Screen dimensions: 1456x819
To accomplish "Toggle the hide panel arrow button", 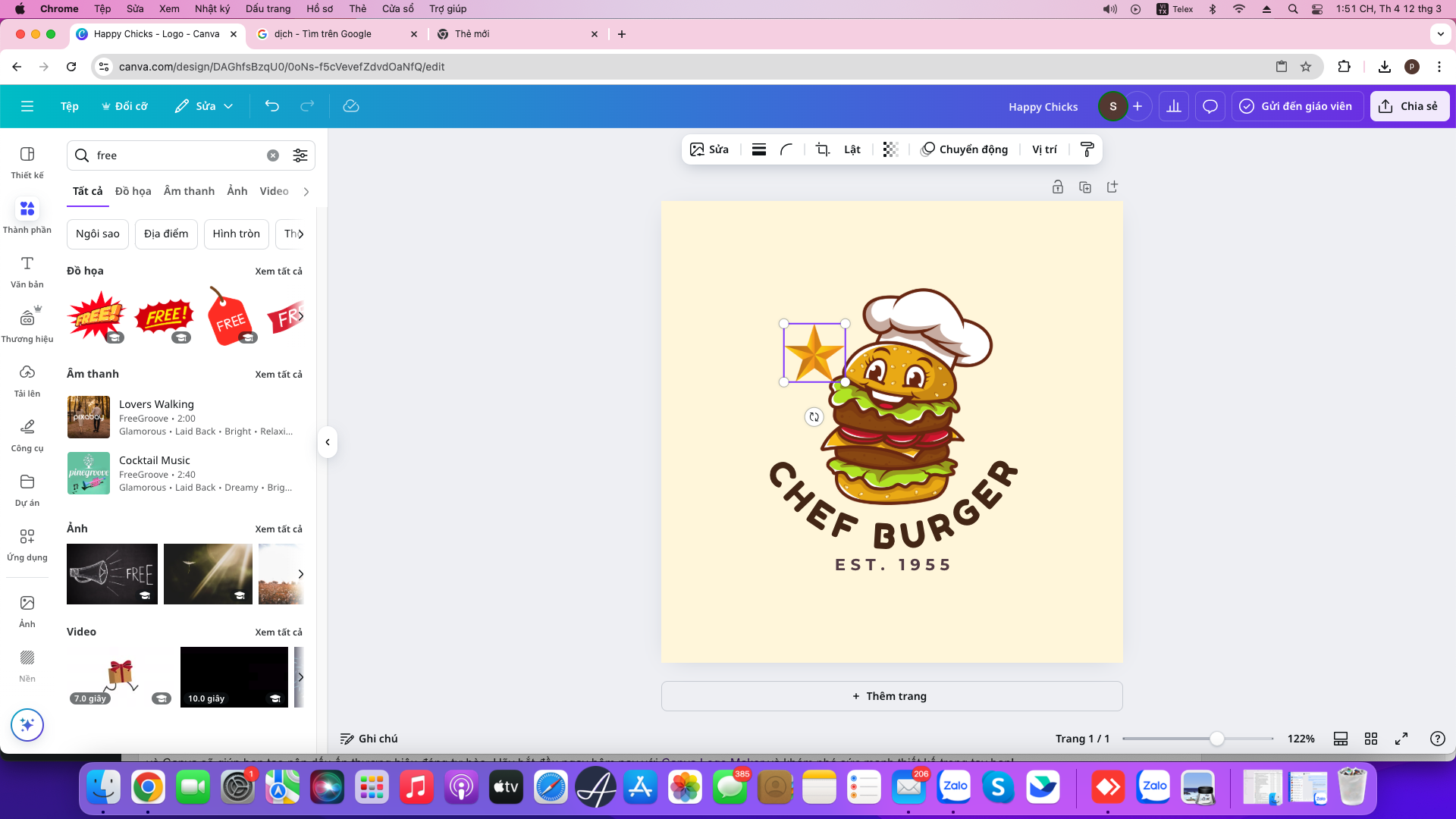I will 328,442.
